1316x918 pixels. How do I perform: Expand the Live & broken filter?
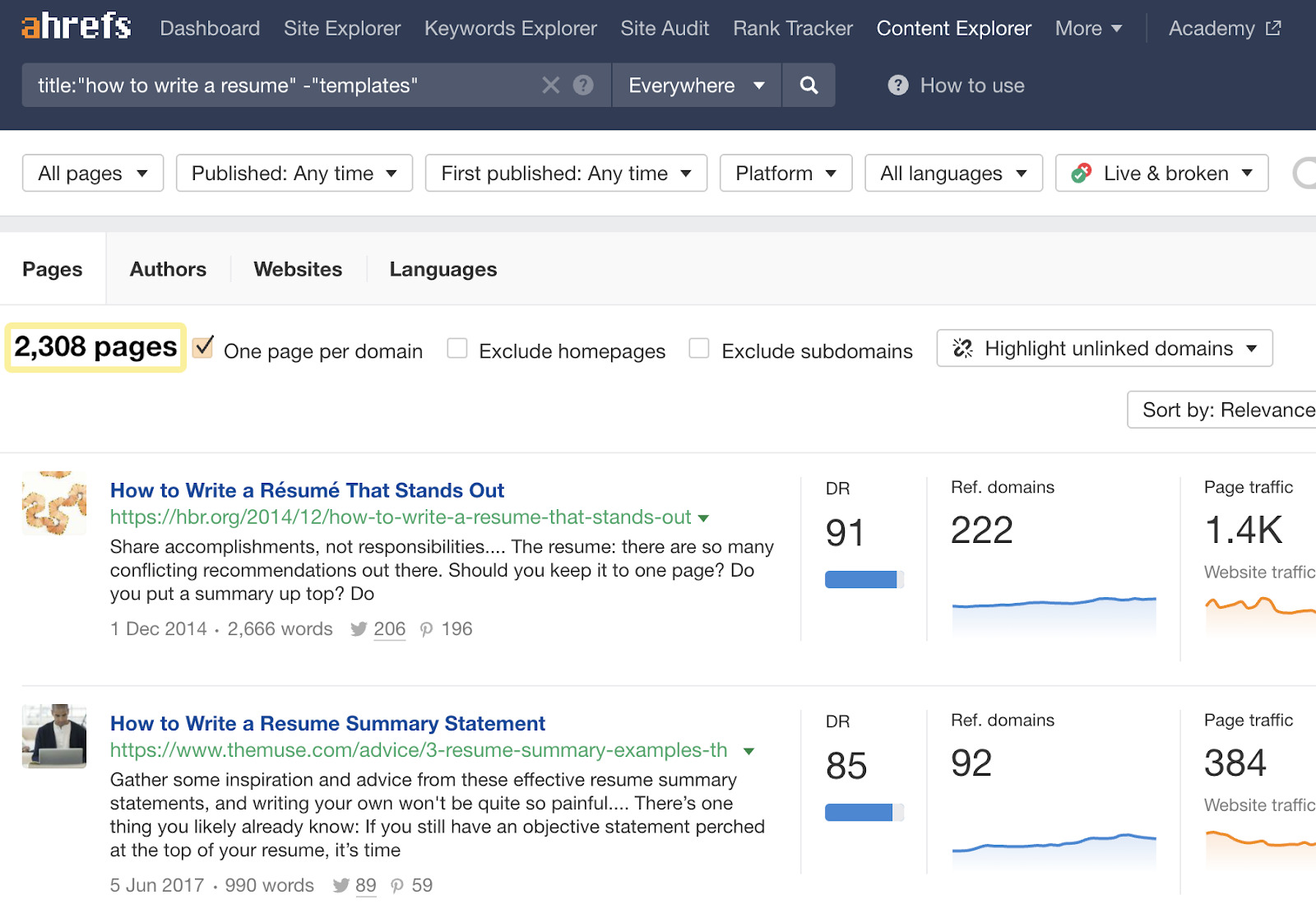(1161, 174)
